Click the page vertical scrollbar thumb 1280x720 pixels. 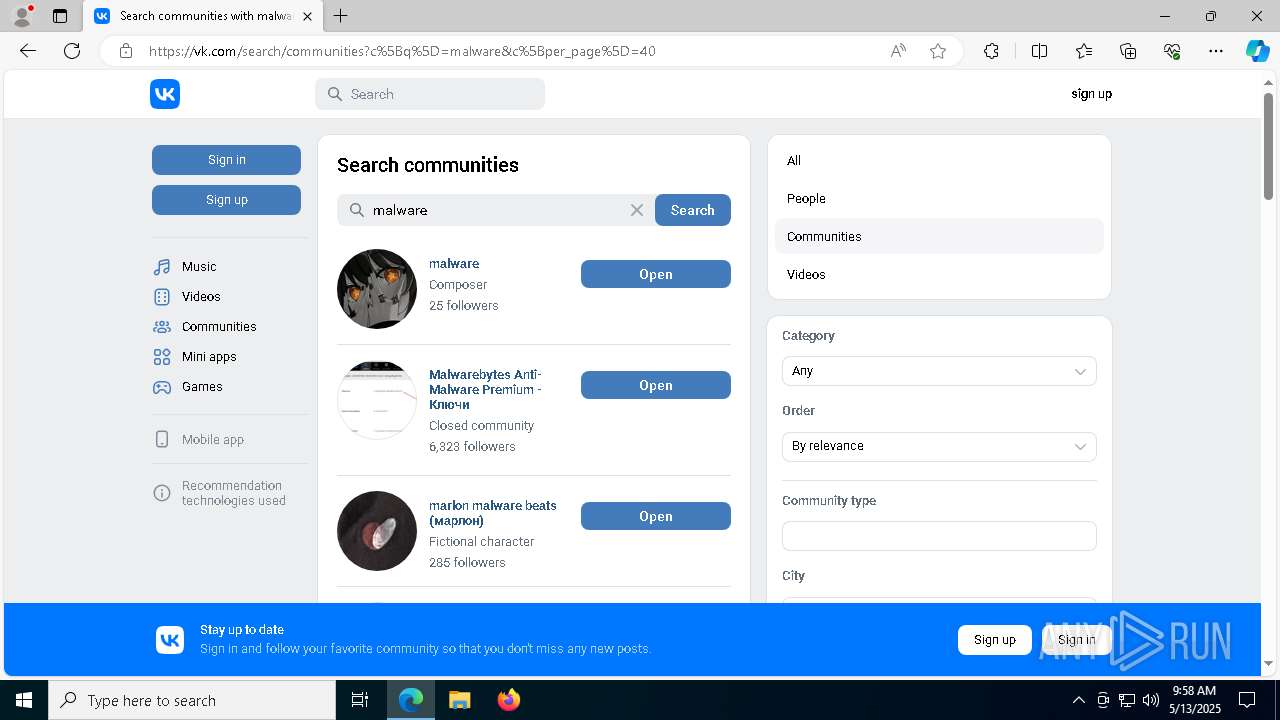(1268, 146)
